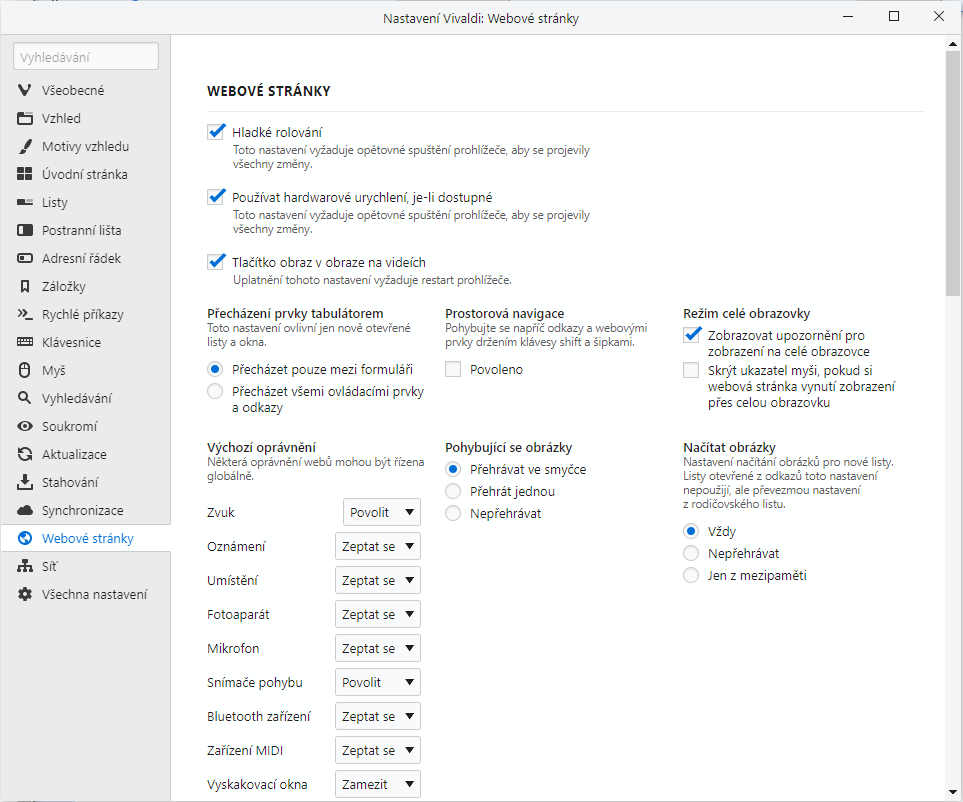Open Klávesnice keyboard icon
Image resolution: width=963 pixels, height=802 pixels.
click(x=25, y=342)
